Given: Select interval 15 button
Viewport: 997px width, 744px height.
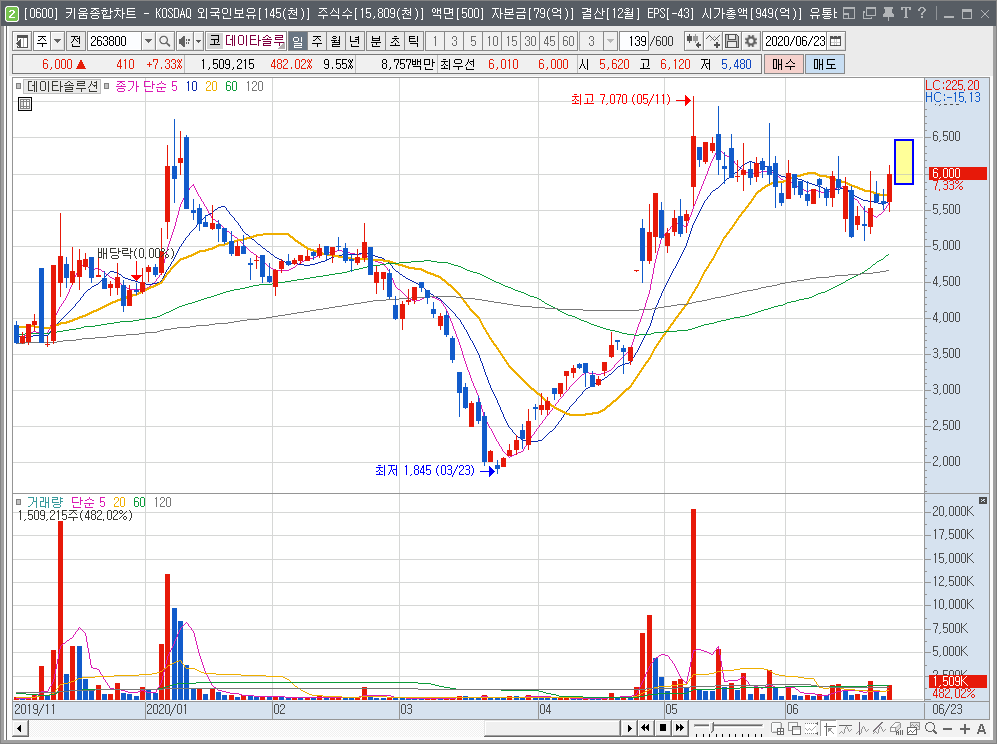Looking at the screenshot, I should coord(511,41).
